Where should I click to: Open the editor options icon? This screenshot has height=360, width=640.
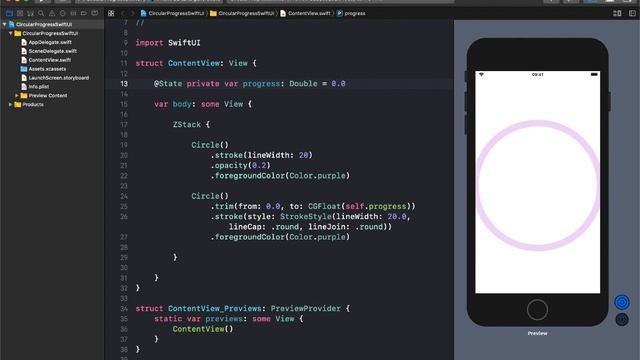click(x=617, y=13)
